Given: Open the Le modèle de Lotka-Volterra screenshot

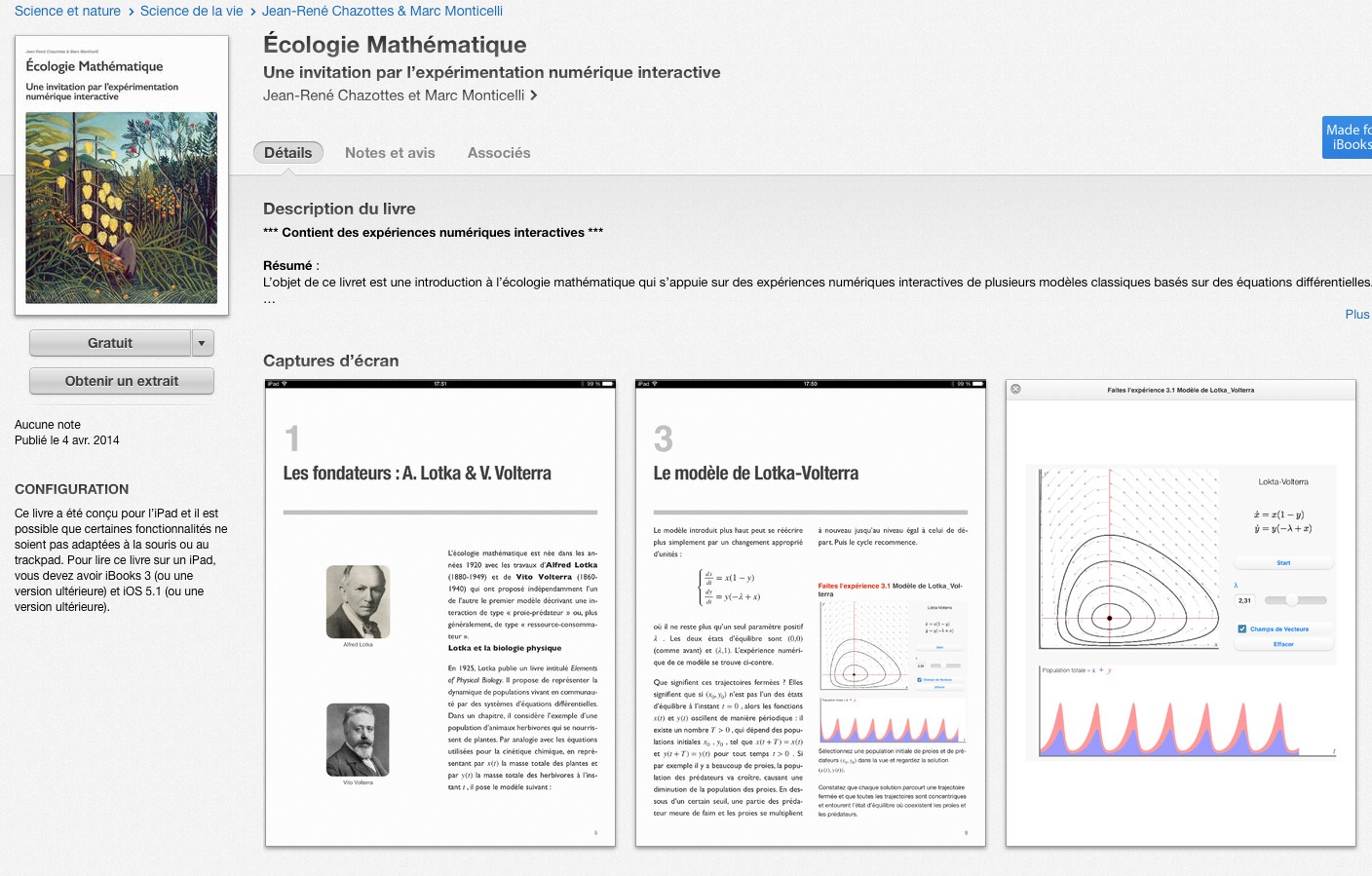Looking at the screenshot, I should [811, 613].
